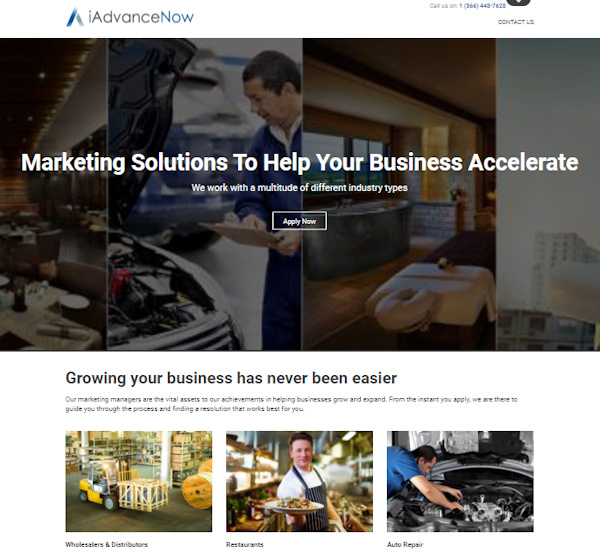
Task: Click the iAdvanceNow brand name text
Action: [141, 17]
